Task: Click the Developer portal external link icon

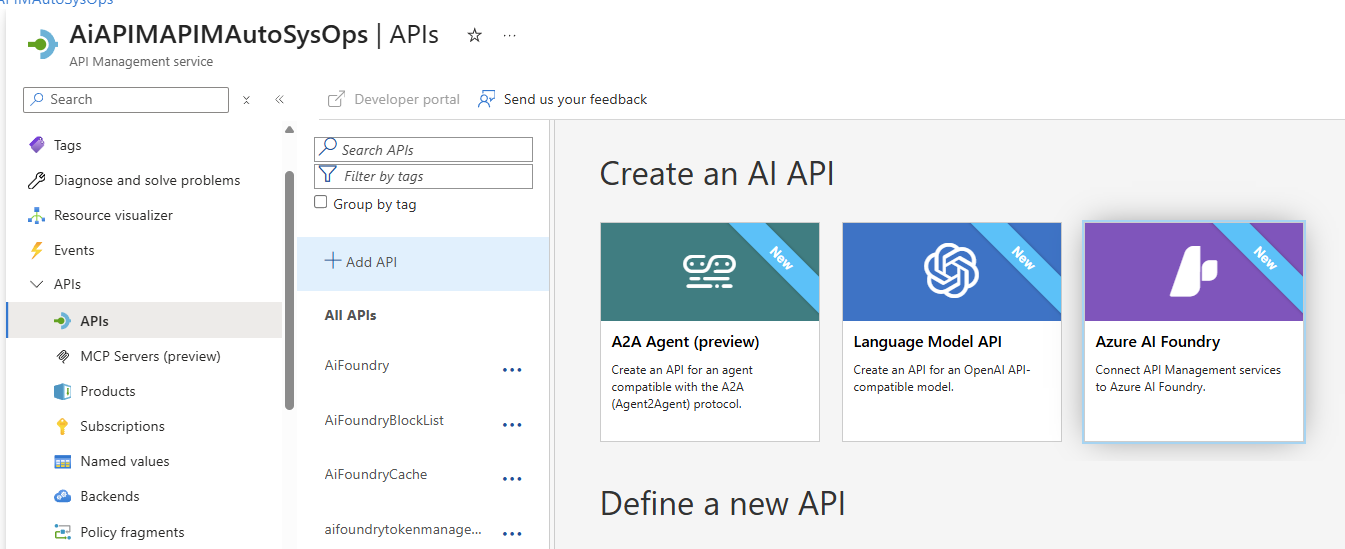Action: click(337, 99)
